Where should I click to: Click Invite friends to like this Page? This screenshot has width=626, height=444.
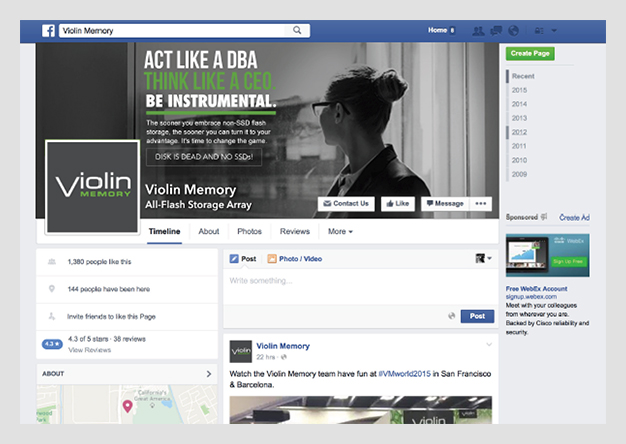[x=111, y=317]
